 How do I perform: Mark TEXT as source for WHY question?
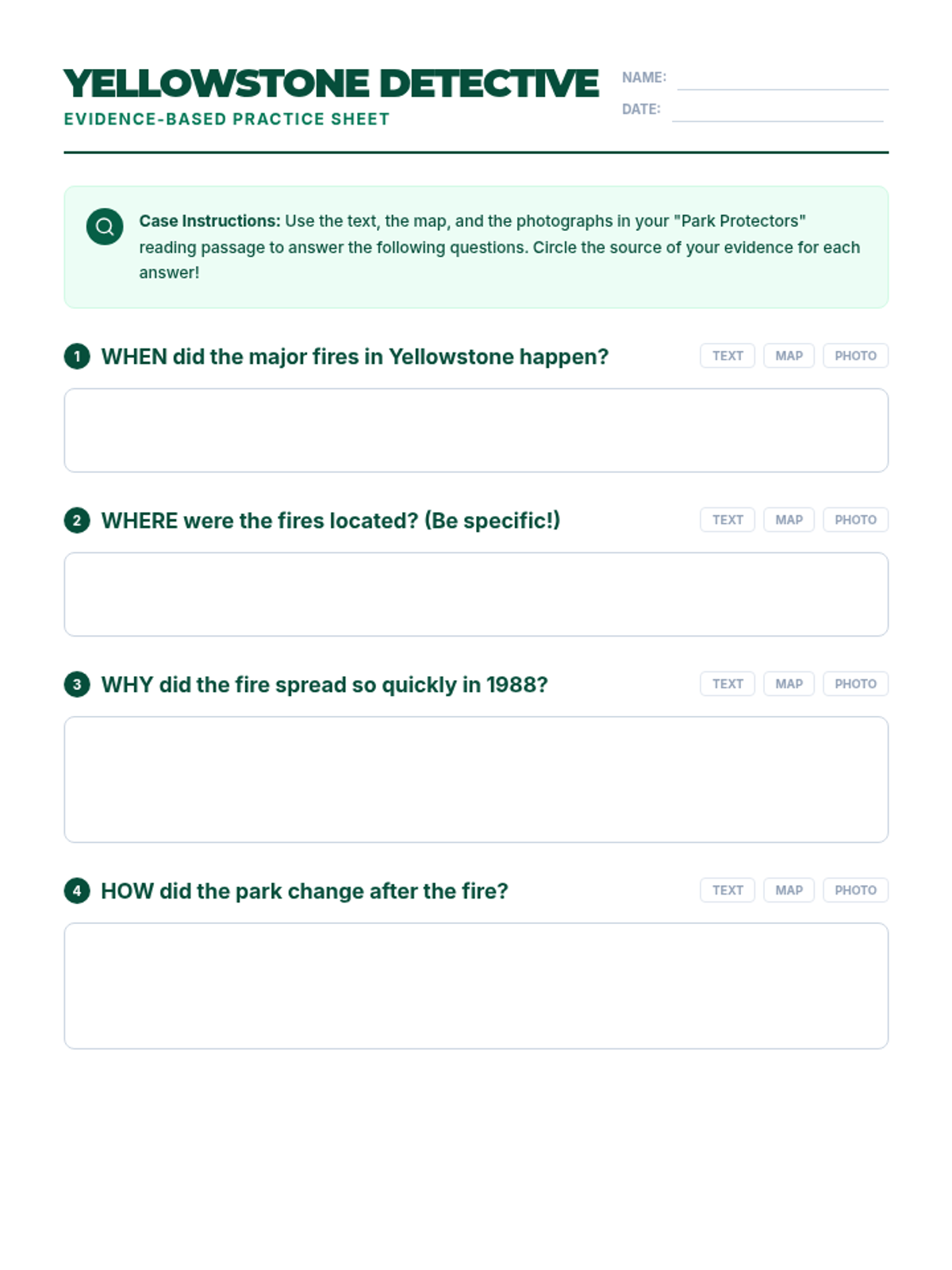coord(727,683)
